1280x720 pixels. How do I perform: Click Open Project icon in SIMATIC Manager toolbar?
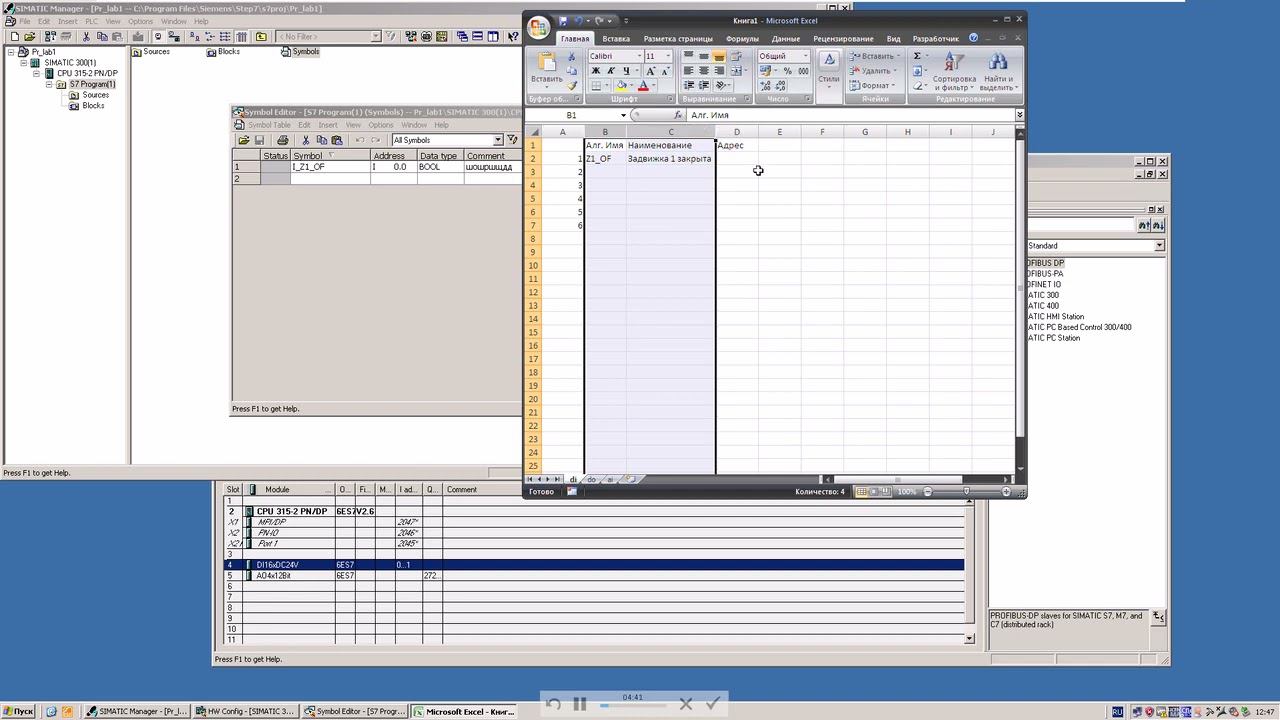pos(30,37)
